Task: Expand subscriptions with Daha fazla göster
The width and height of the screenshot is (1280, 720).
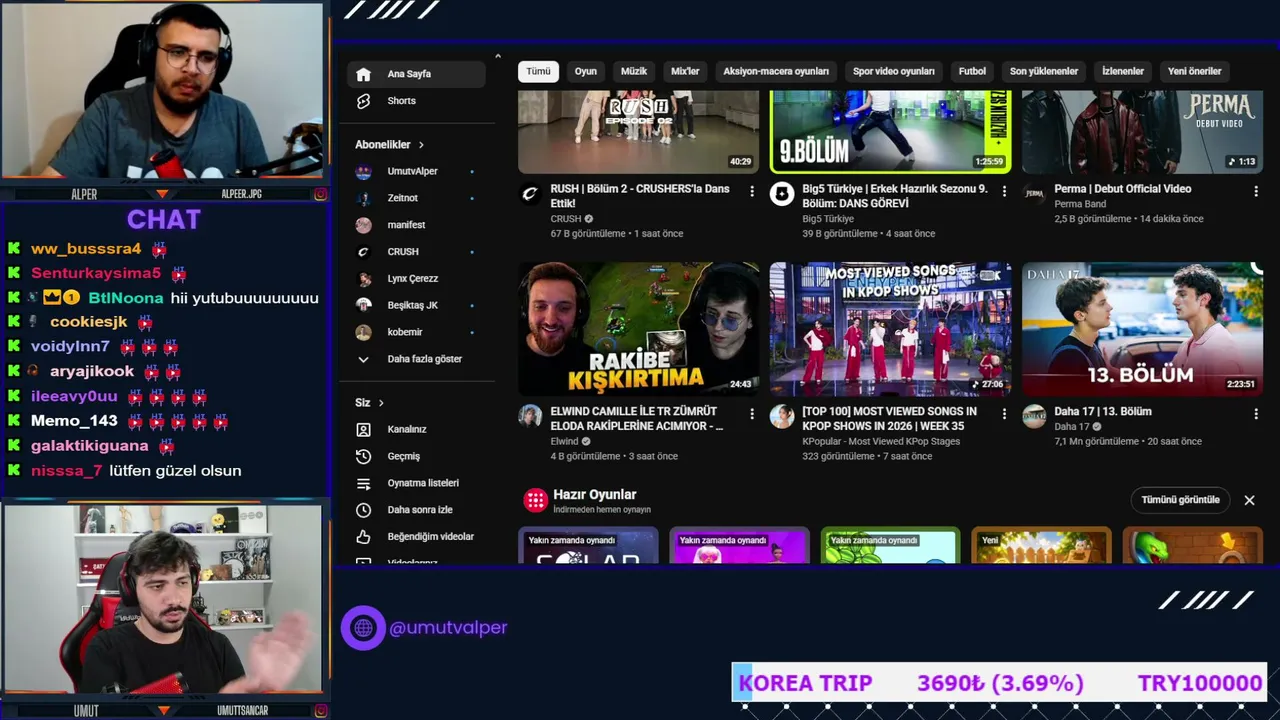Action: (x=416, y=359)
